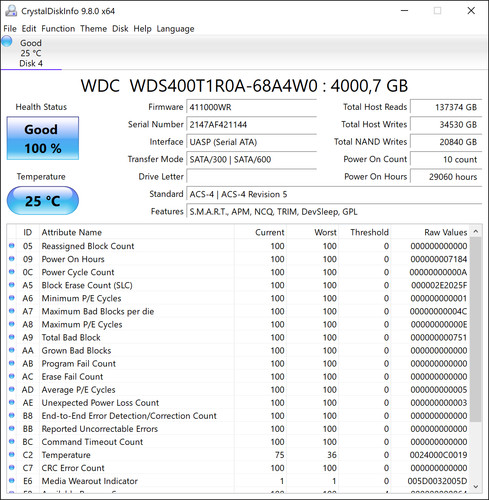Select the Total Bad Block attribute name
This screenshot has height=500, width=489.
point(71,337)
